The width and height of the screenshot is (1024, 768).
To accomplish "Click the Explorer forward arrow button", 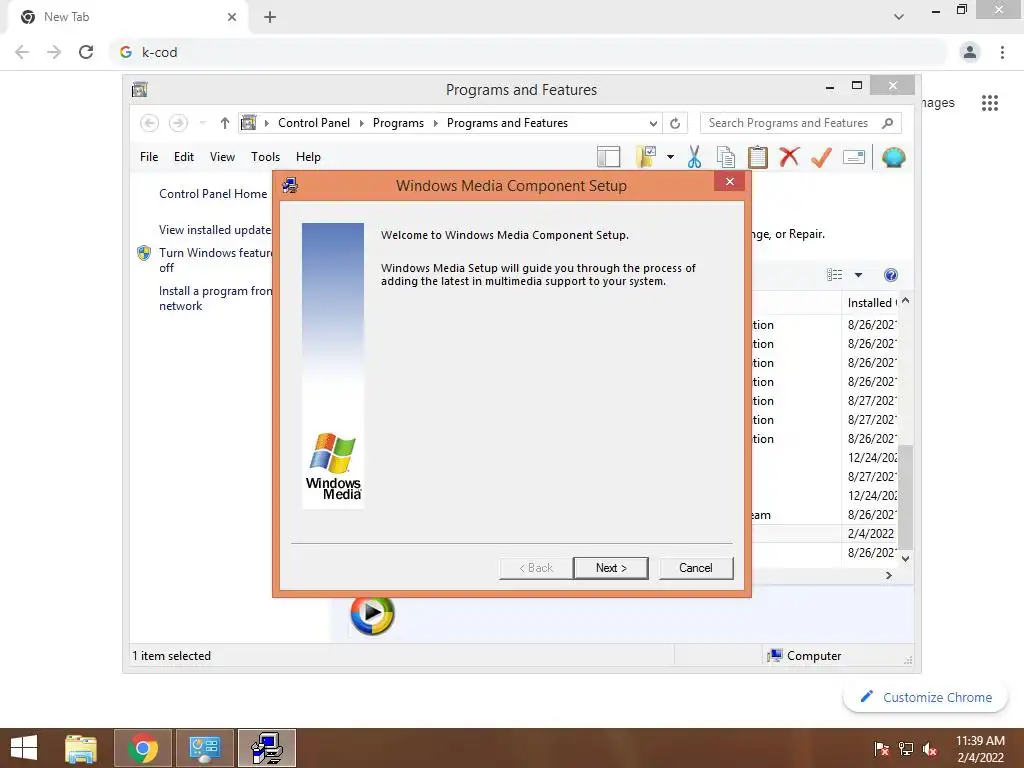I will (178, 123).
